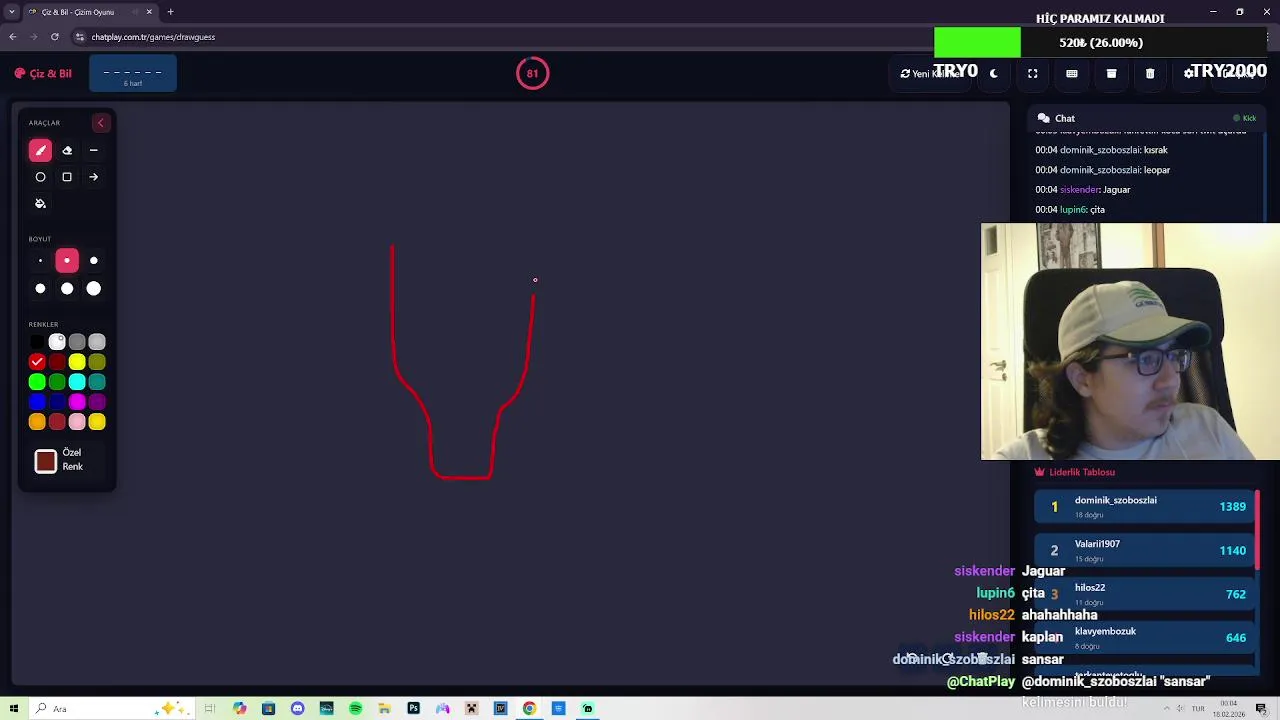Click the 81 second countdown timer
This screenshot has width=1280, height=720.
[x=532, y=73]
